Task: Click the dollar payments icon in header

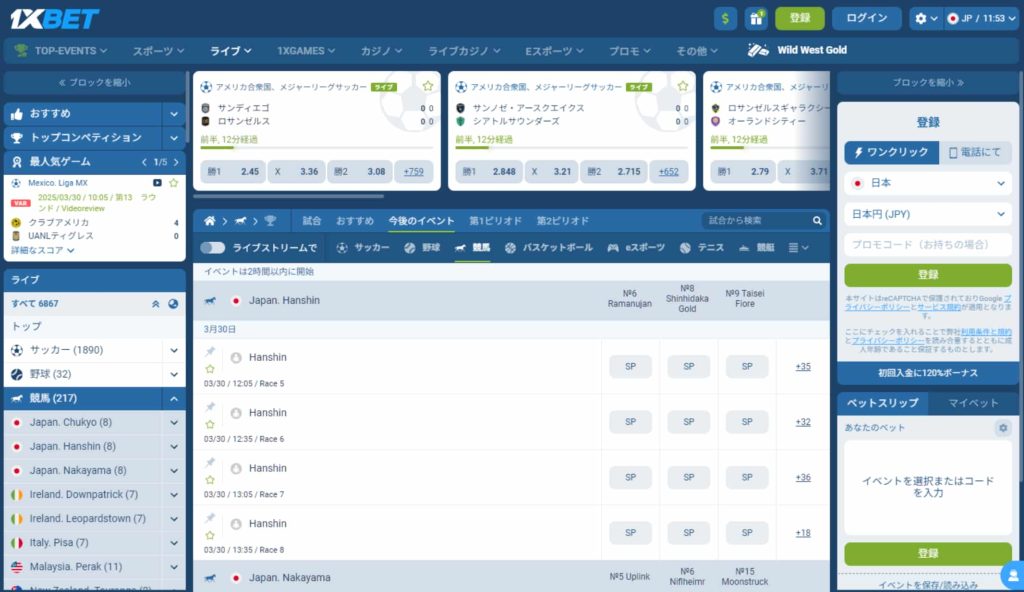Action: pos(725,18)
